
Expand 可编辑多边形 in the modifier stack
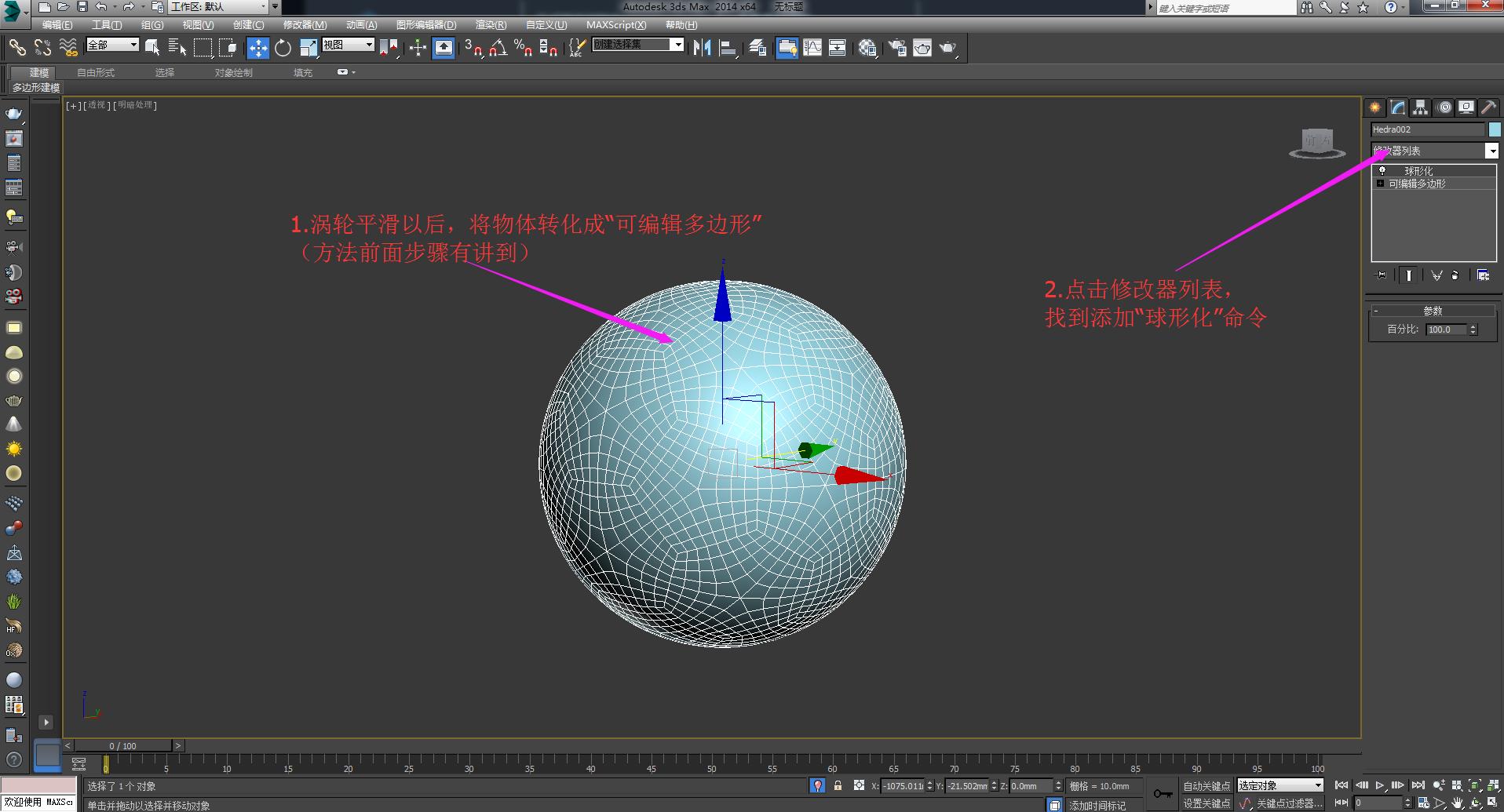coord(1380,183)
